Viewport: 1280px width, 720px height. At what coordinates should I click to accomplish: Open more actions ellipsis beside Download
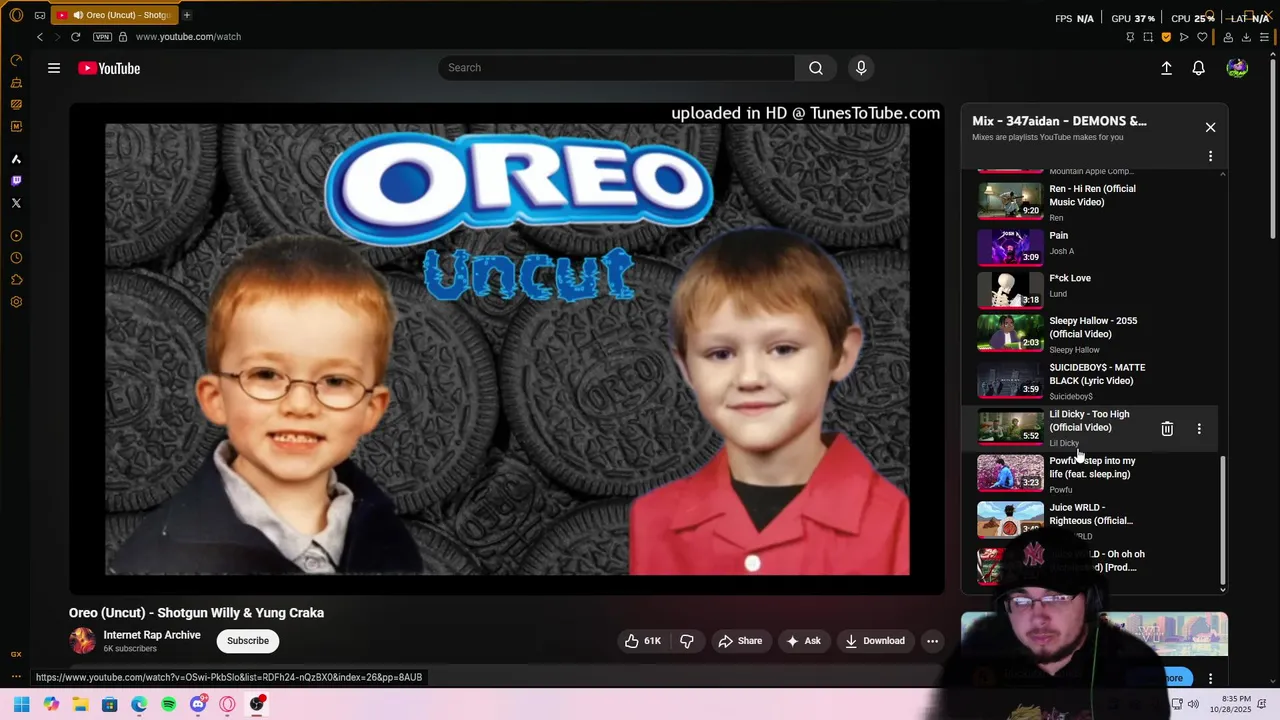pyautogui.click(x=932, y=641)
